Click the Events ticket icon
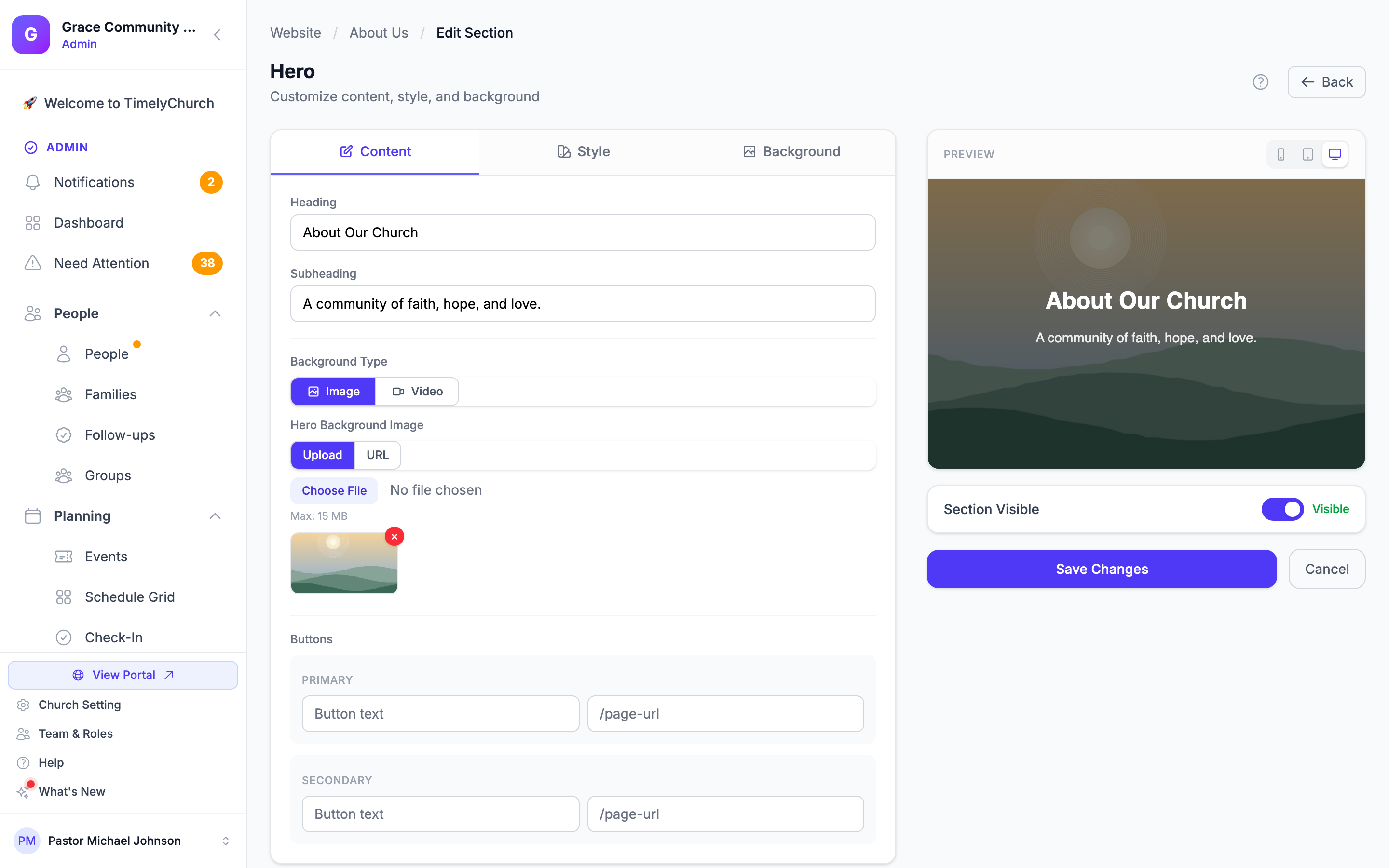Screen dimensions: 1389x868 click(x=64, y=556)
